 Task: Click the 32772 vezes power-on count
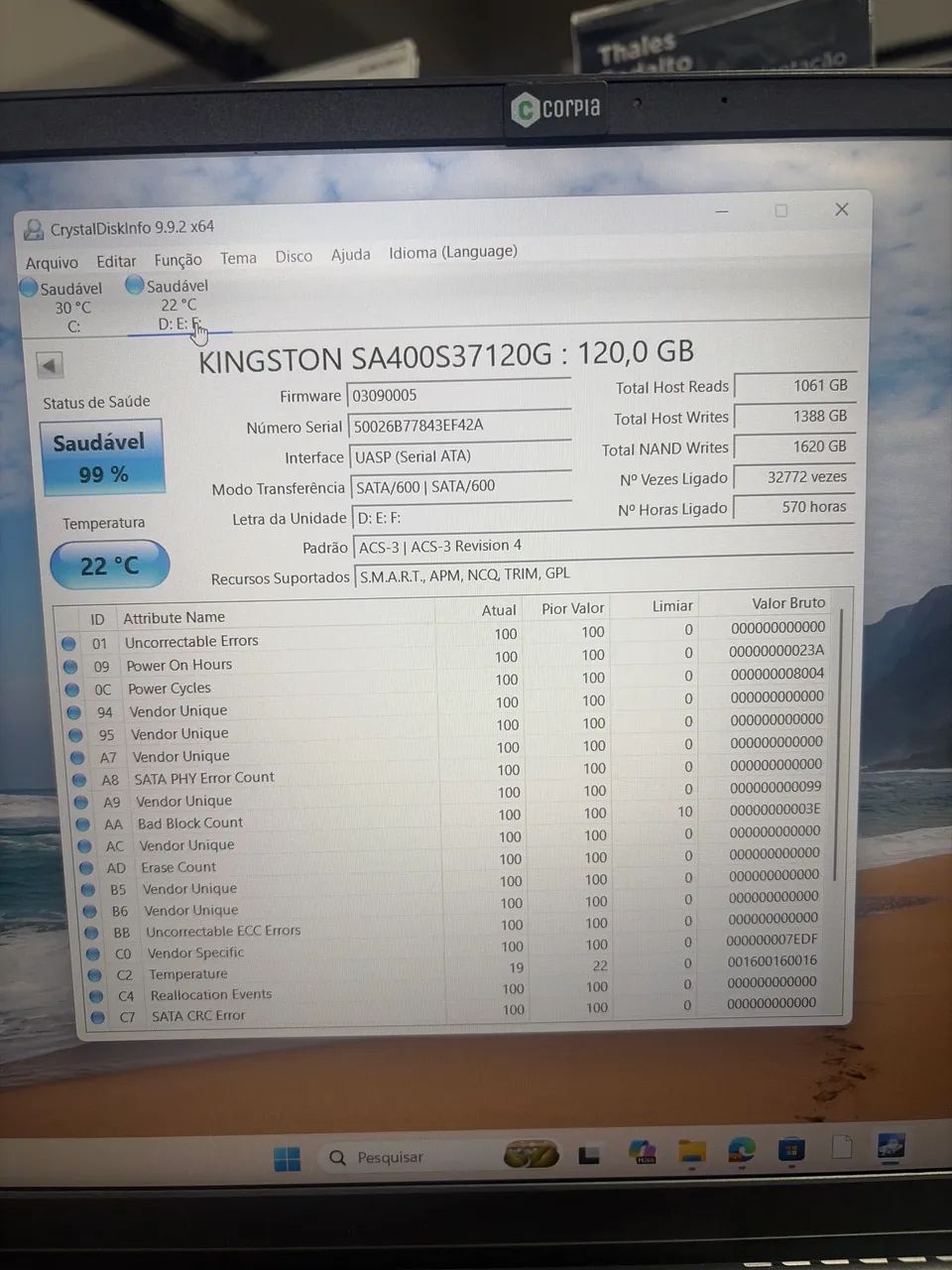point(793,476)
